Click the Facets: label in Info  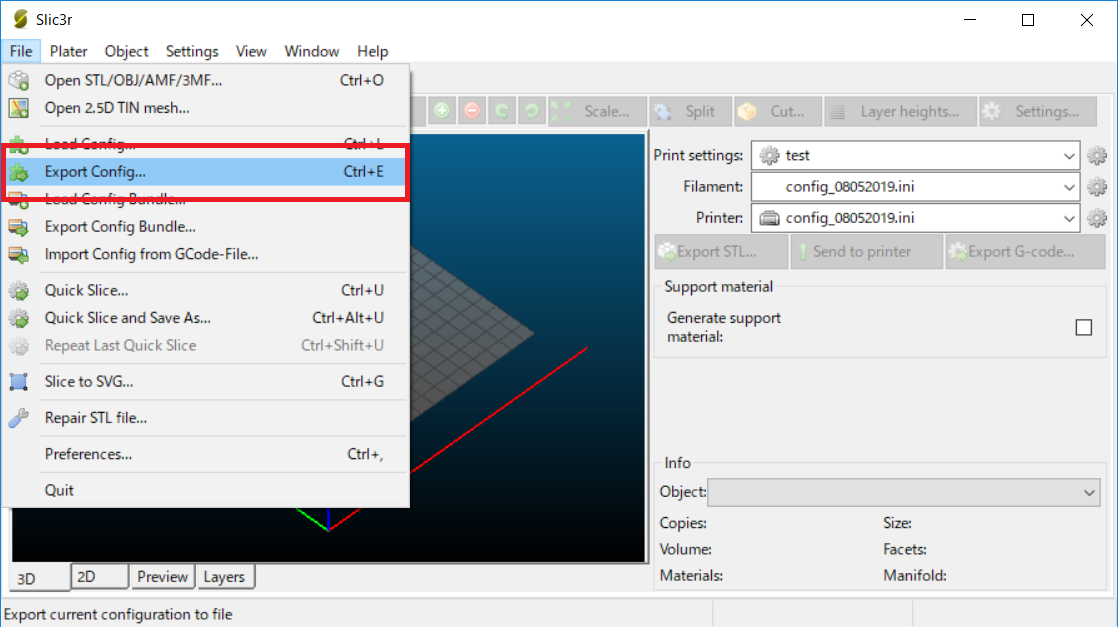(905, 549)
